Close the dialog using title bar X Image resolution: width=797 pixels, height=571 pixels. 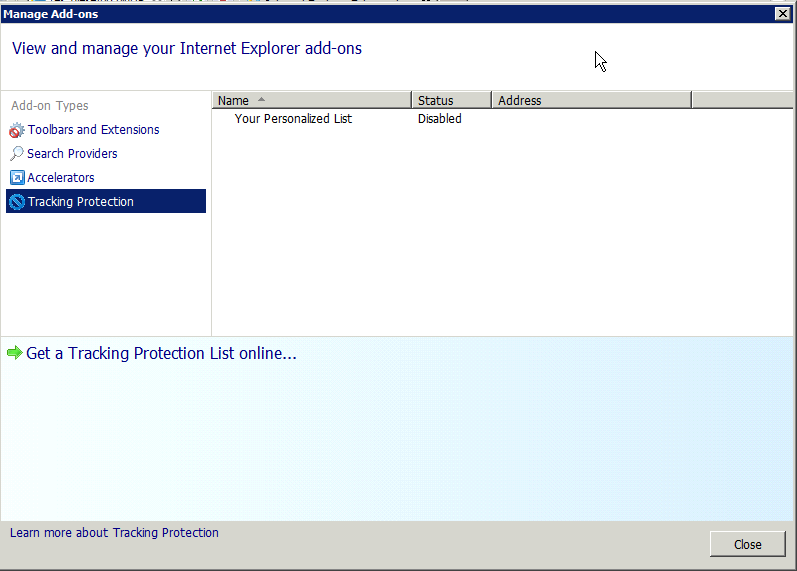[x=782, y=14]
